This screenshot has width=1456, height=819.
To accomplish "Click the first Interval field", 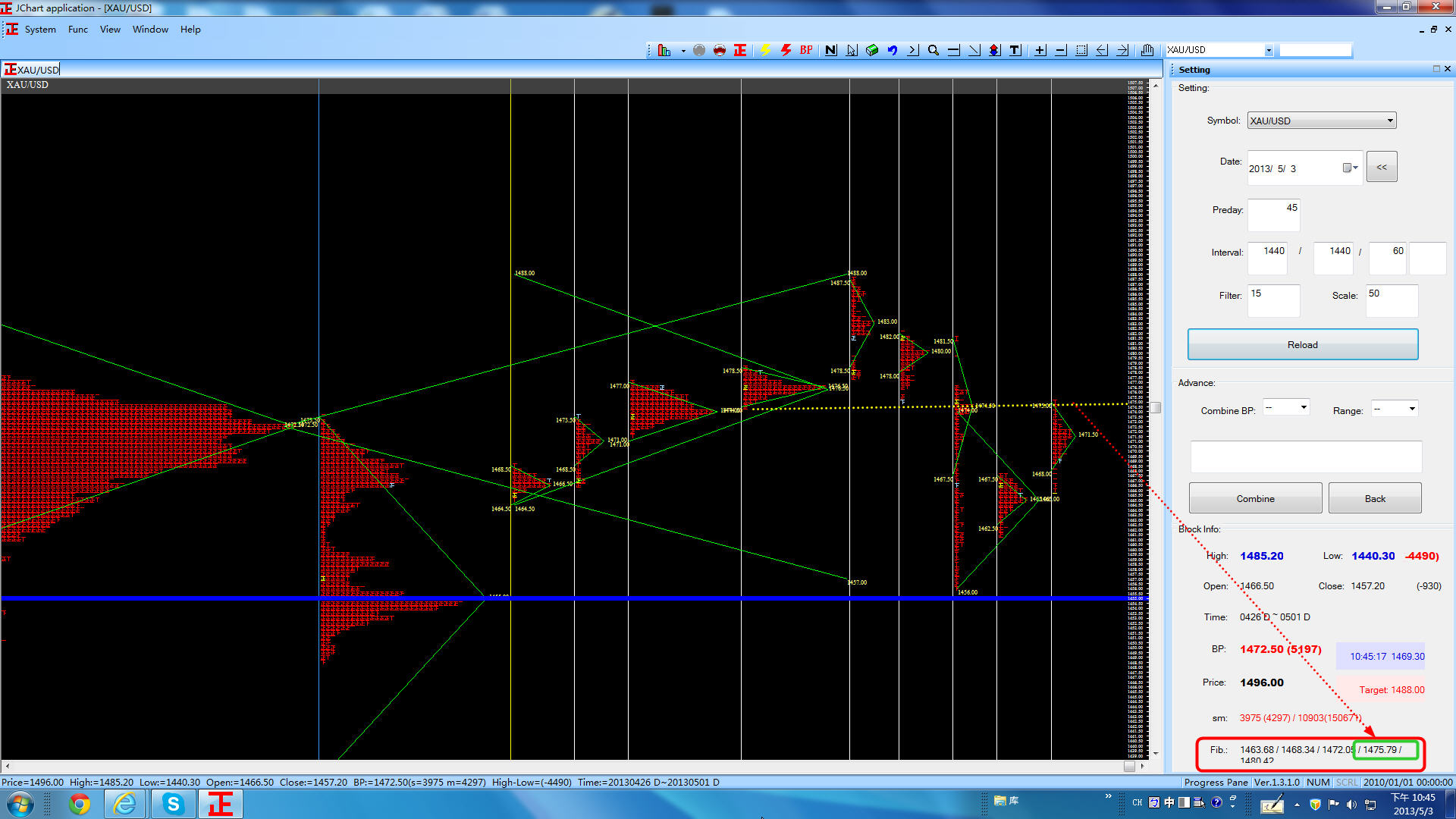I will click(x=1268, y=258).
